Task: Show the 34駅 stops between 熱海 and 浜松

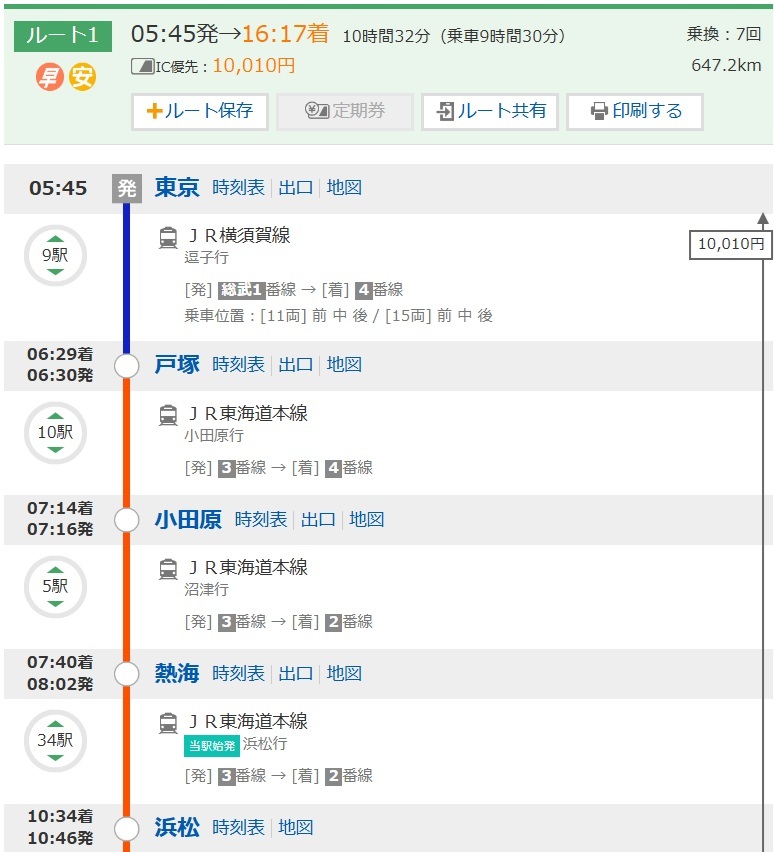Action: pos(55,741)
